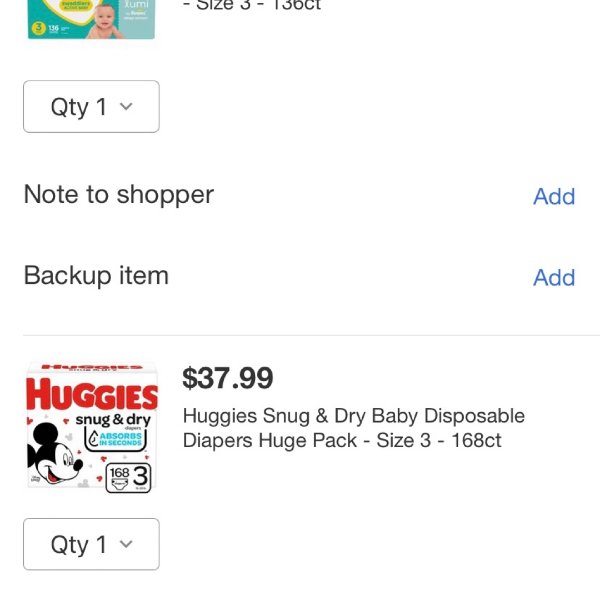Open the Huggies Snug & Dry product image
The image size is (600, 600).
pyautogui.click(x=92, y=427)
